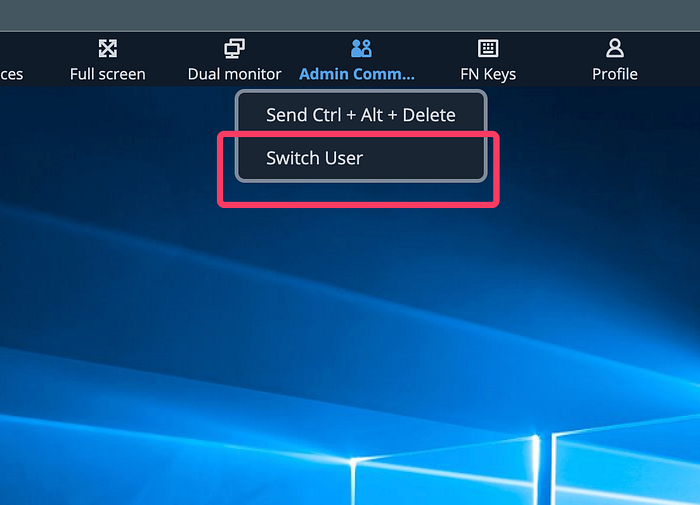Open the Profile label in toolbar
Image resolution: width=700 pixels, height=505 pixels.
pos(615,74)
